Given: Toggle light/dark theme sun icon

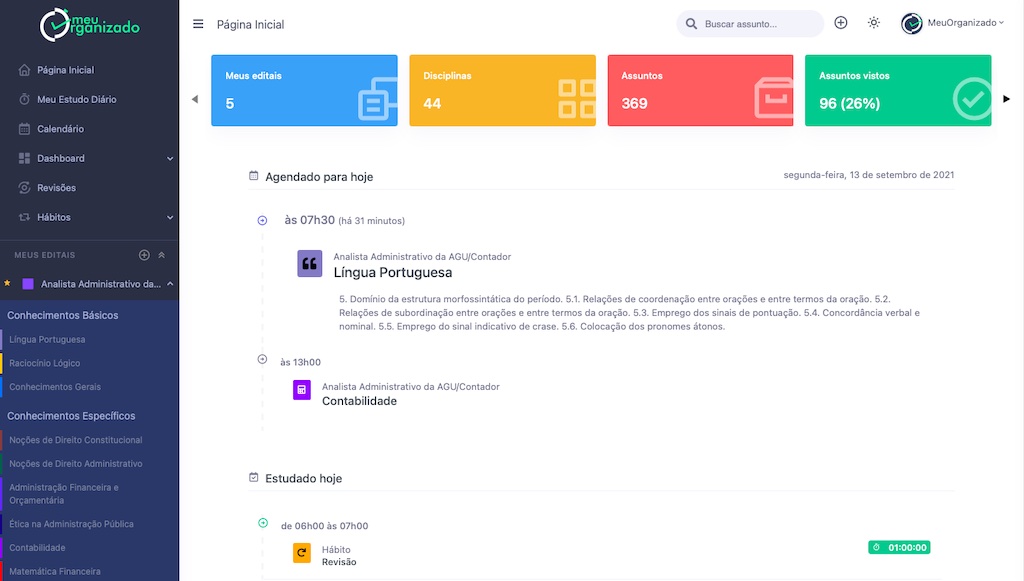Looking at the screenshot, I should [874, 23].
